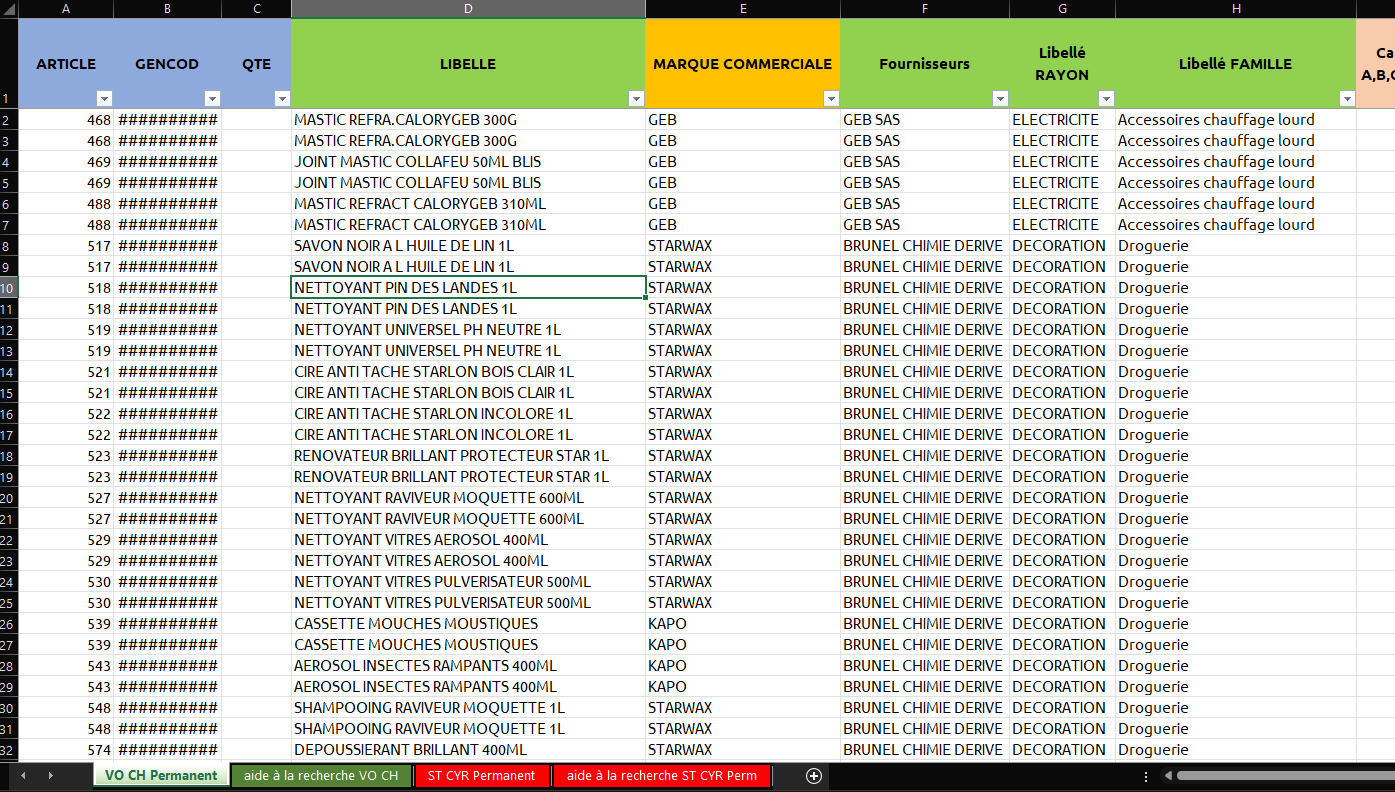Select column H header

(1236, 9)
